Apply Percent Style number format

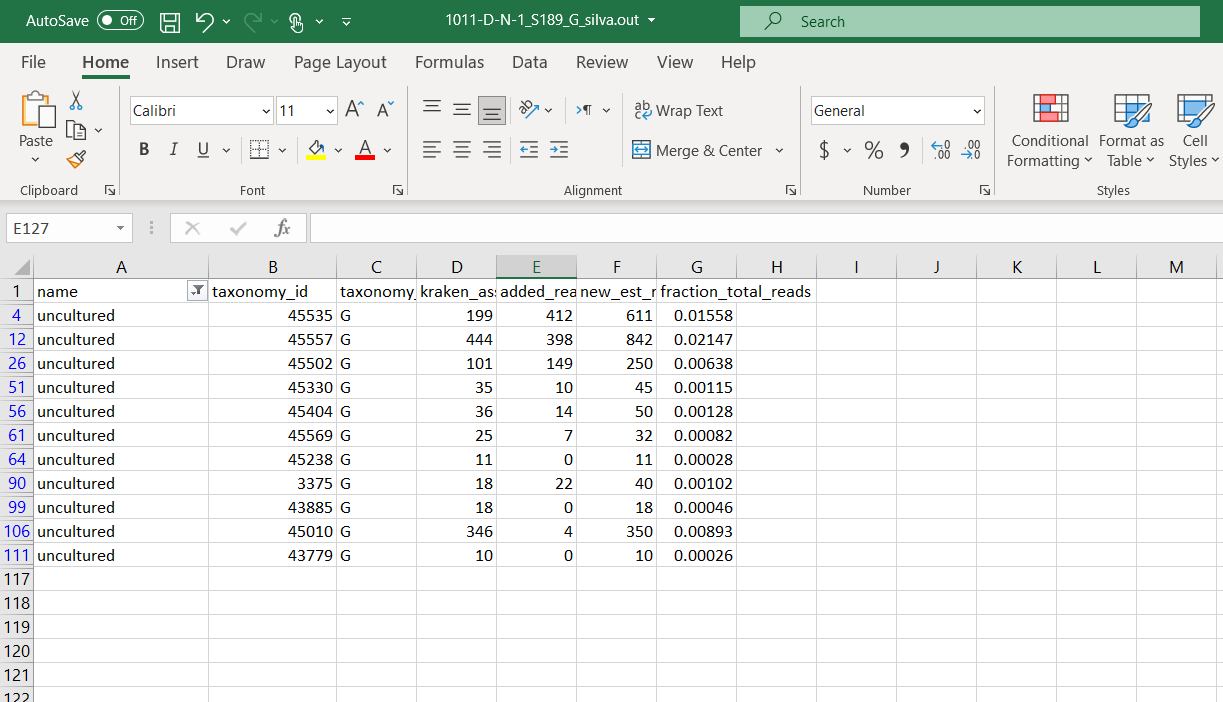click(872, 150)
